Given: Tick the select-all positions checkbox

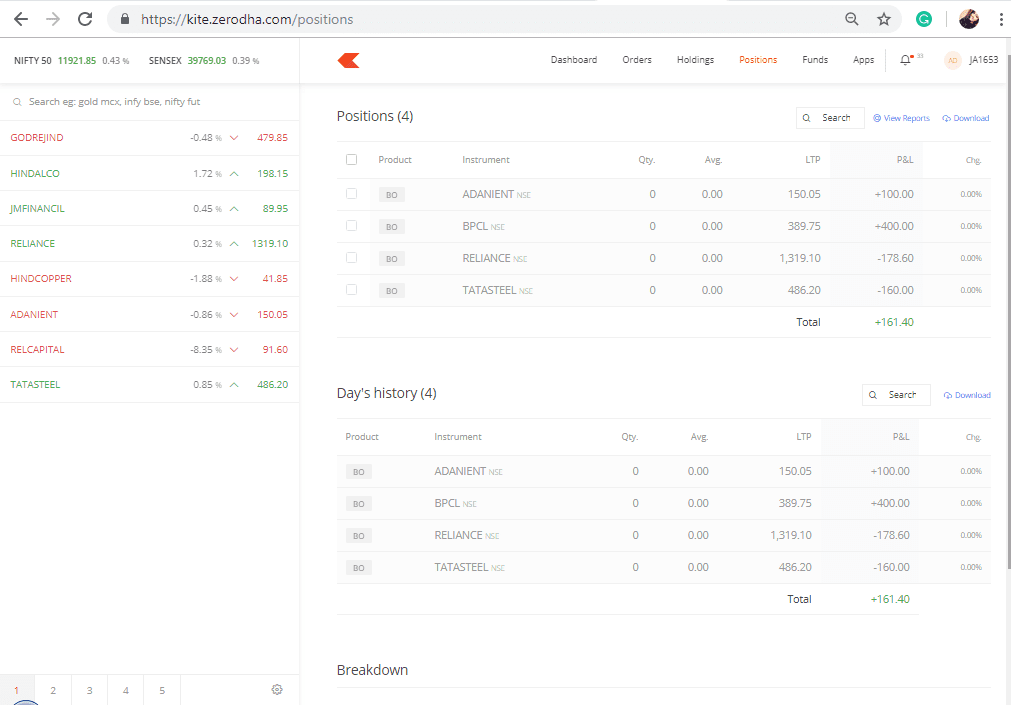Looking at the screenshot, I should 351,159.
